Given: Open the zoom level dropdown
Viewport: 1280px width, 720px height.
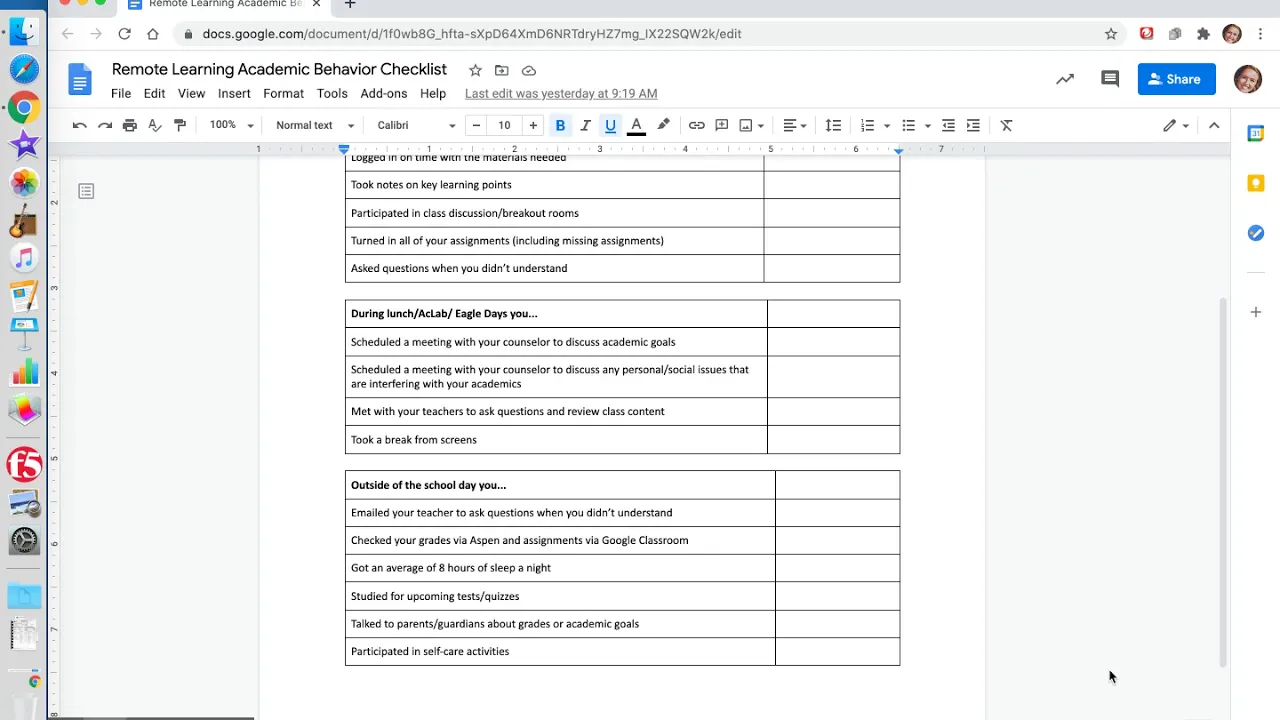Looking at the screenshot, I should (231, 125).
